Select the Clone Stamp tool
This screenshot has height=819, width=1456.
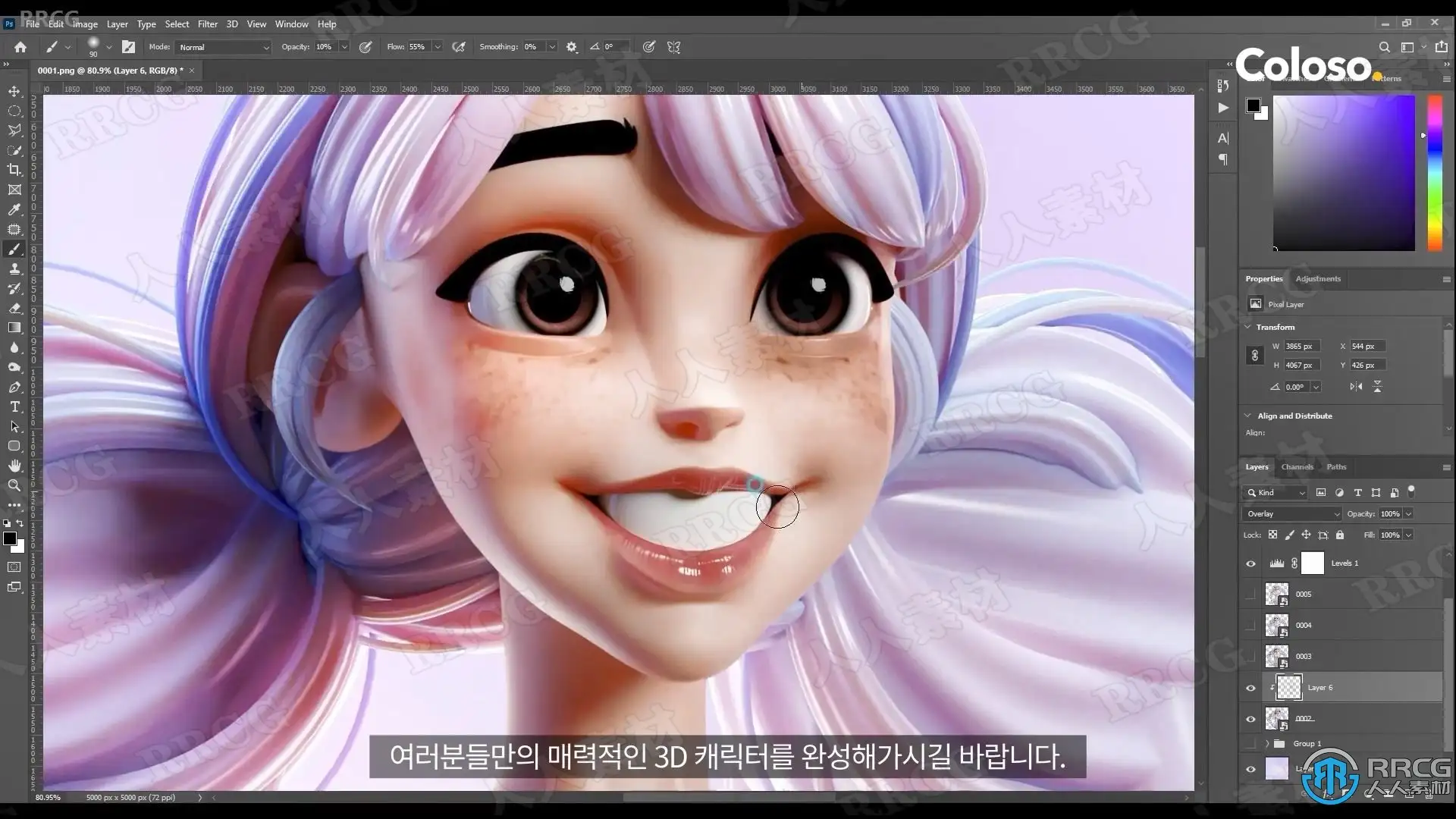tap(14, 268)
